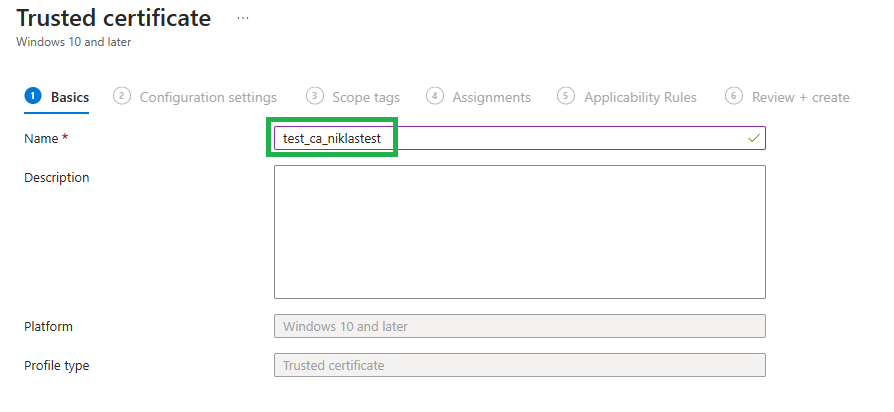Click the step 6 number circle

pos(734,96)
